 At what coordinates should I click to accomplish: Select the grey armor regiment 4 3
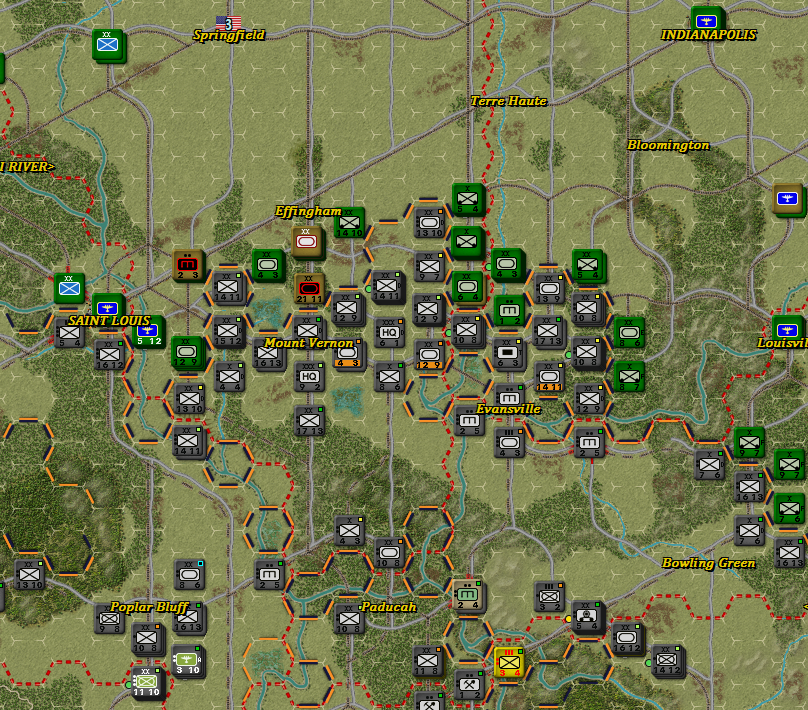[x=509, y=443]
